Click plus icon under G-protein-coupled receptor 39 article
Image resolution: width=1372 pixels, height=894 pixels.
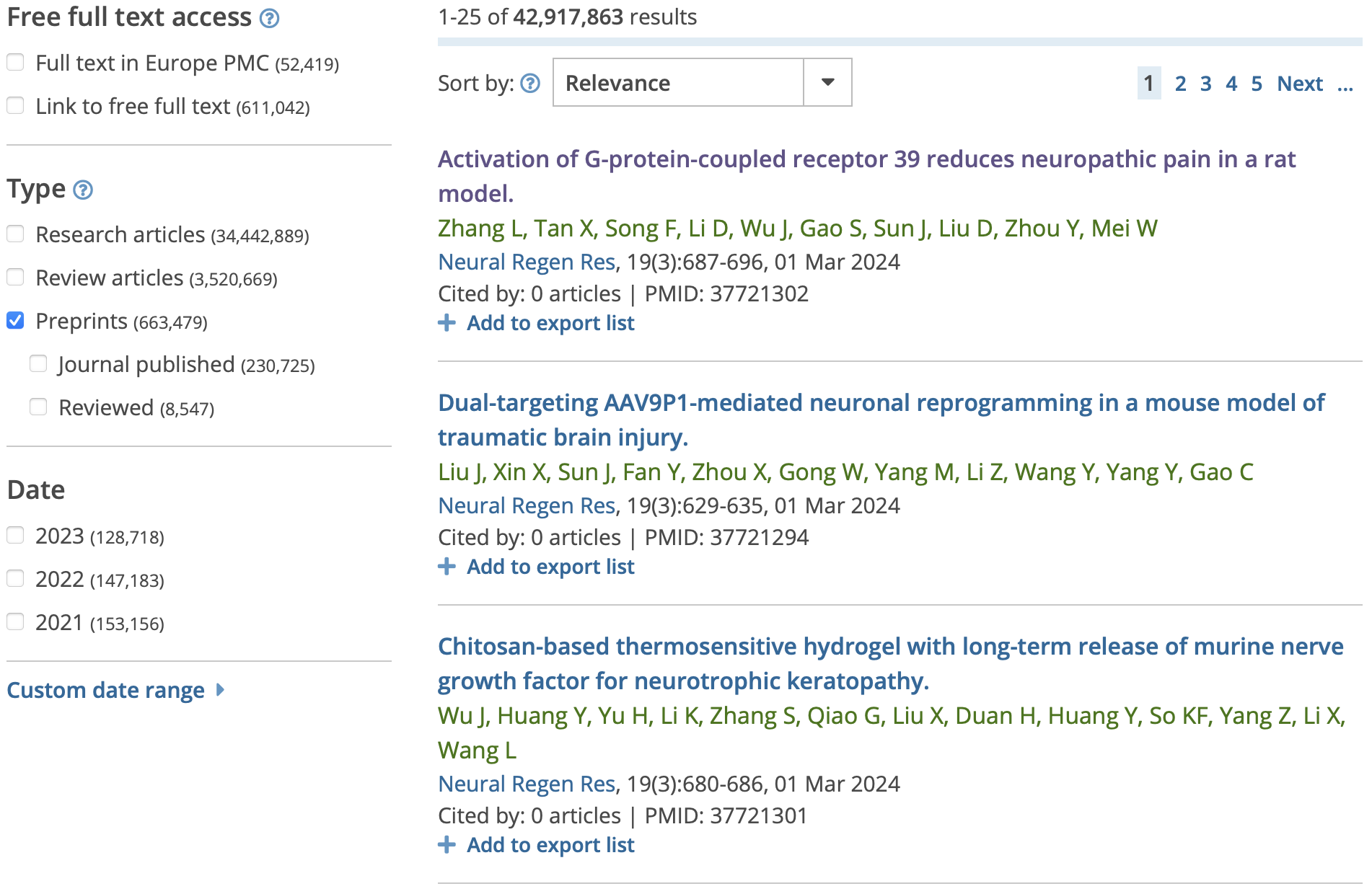point(447,323)
